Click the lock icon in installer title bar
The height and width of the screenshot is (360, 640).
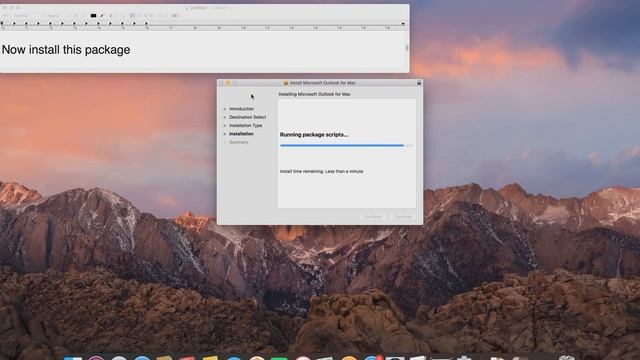(419, 83)
